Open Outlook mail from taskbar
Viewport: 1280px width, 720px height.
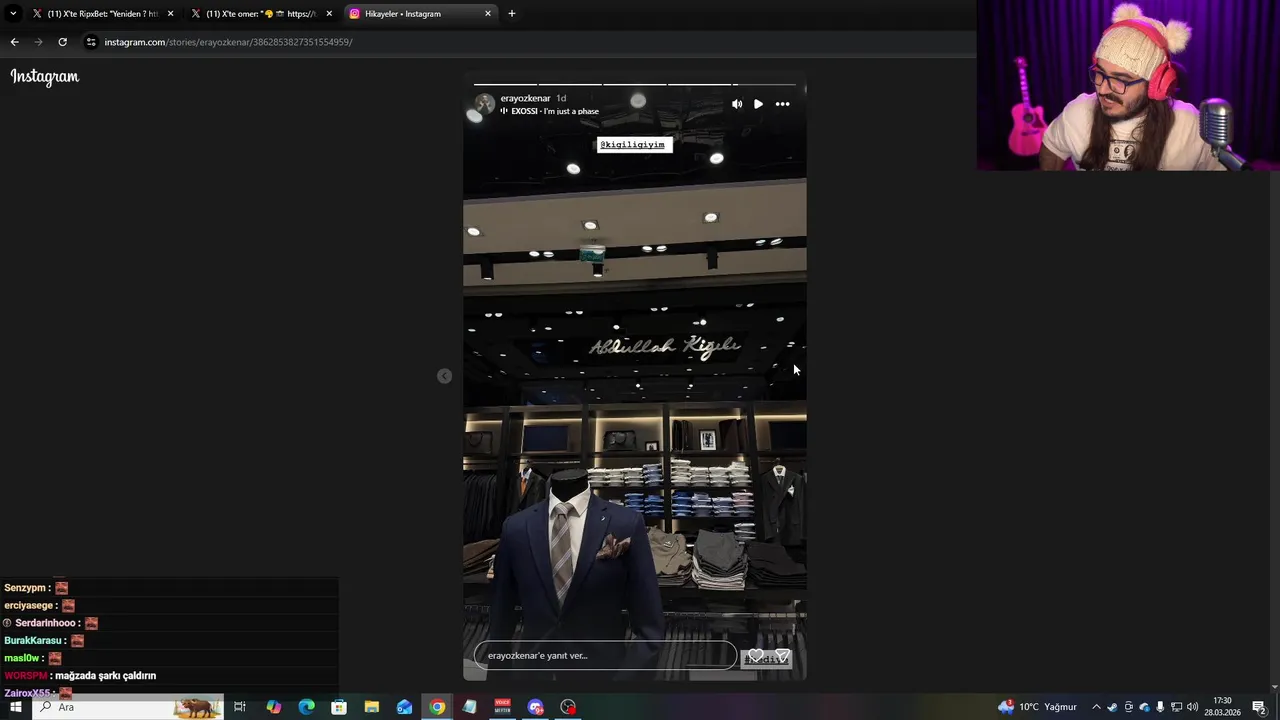point(404,707)
